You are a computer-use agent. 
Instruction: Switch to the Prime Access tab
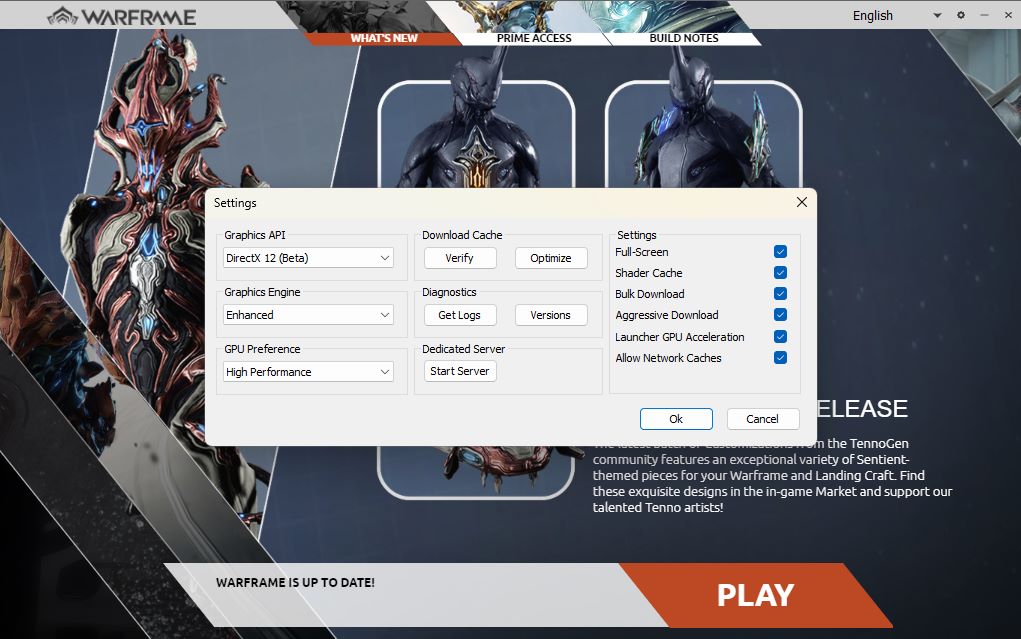[x=534, y=38]
